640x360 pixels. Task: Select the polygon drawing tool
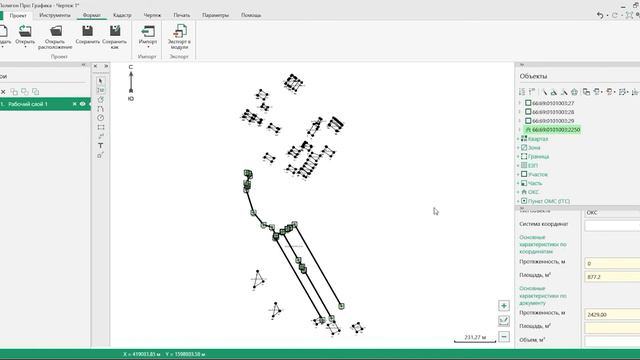click(101, 100)
